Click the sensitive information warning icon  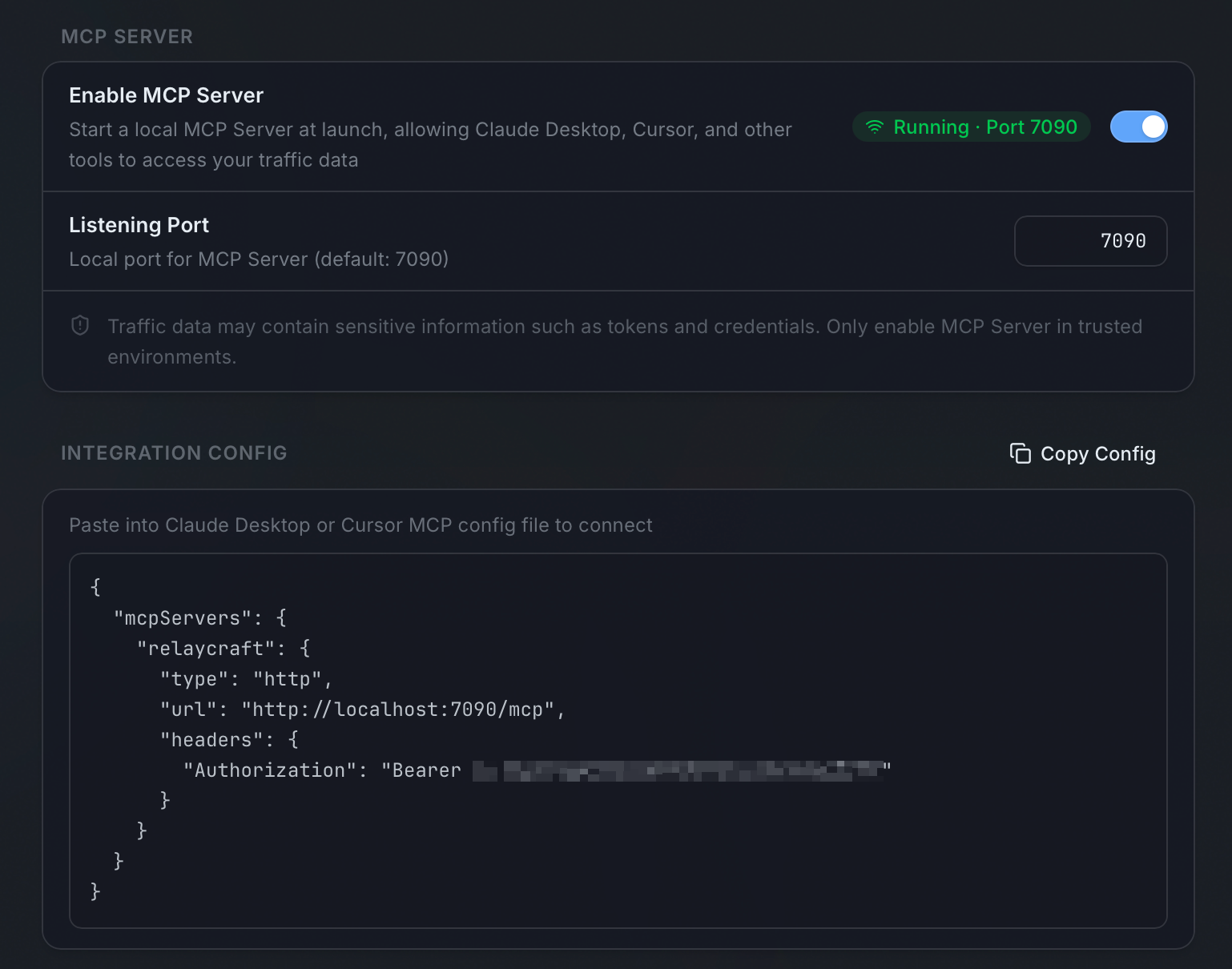(79, 325)
